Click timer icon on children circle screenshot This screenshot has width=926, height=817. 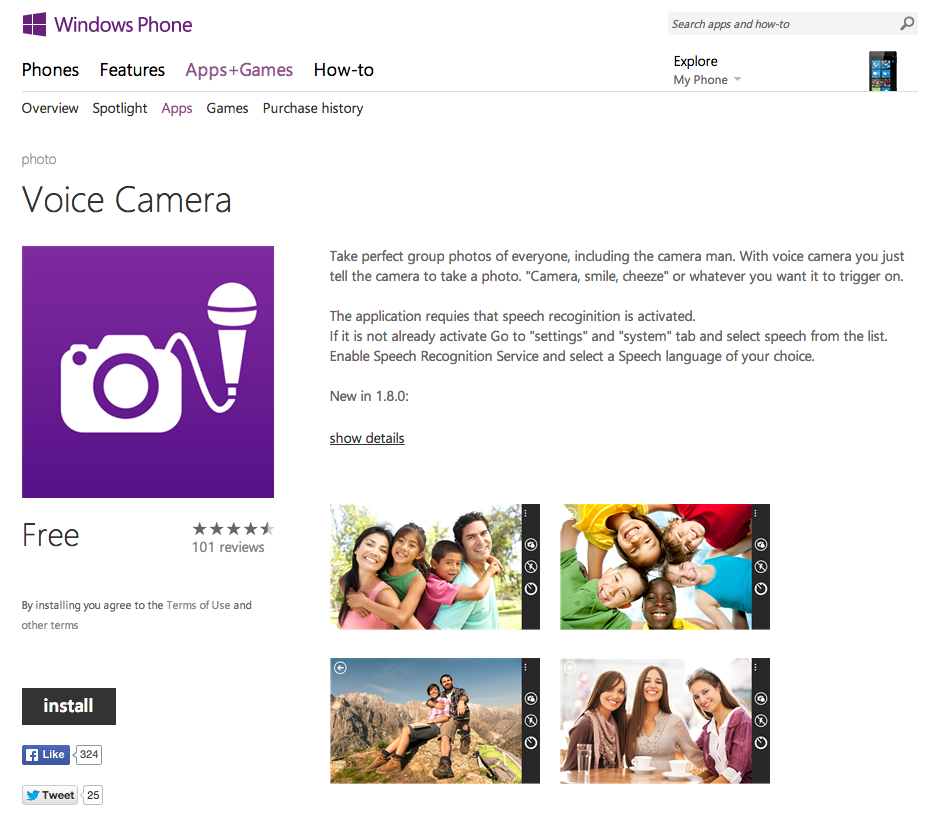point(761,588)
